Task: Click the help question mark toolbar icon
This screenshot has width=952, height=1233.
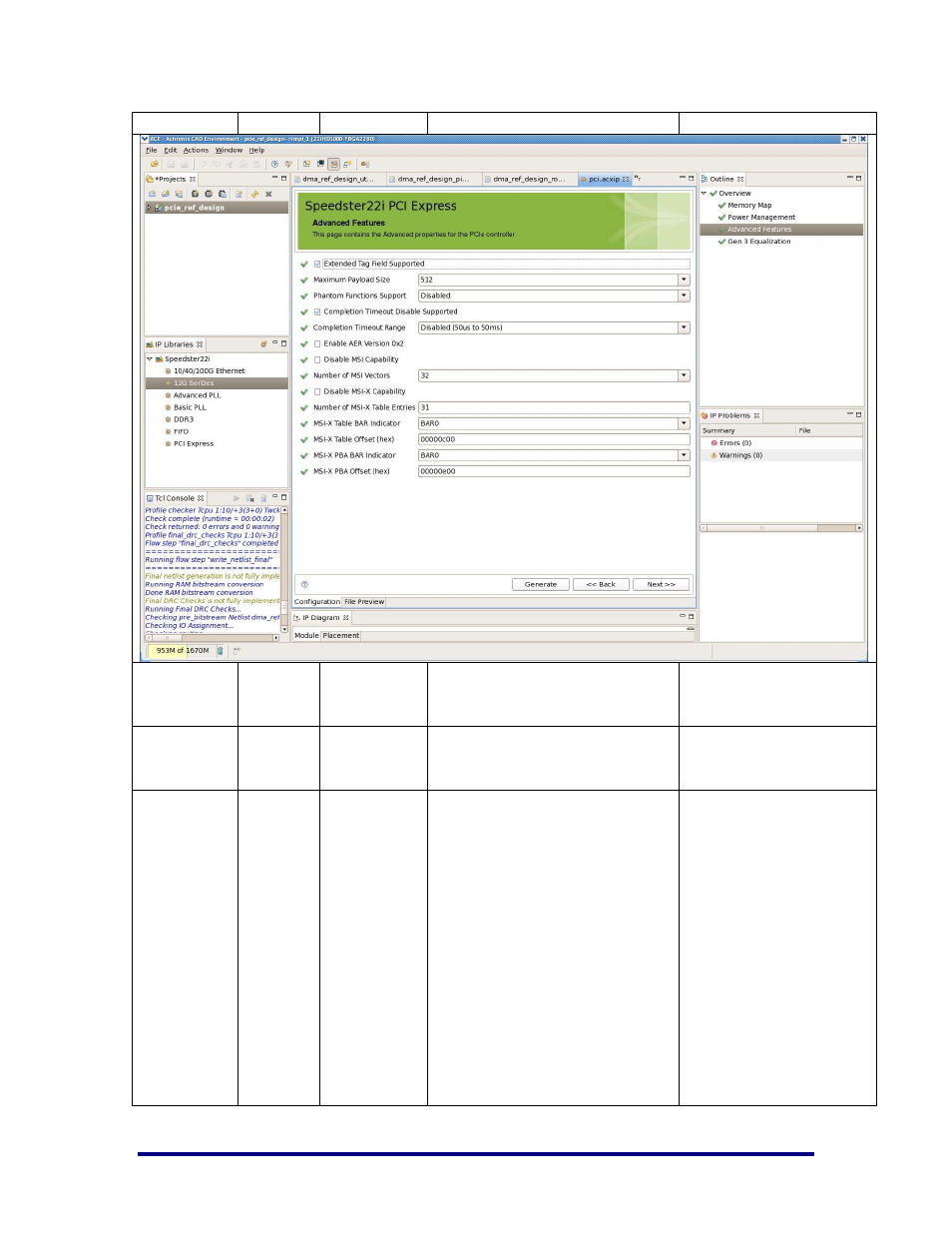Action: pos(274,164)
